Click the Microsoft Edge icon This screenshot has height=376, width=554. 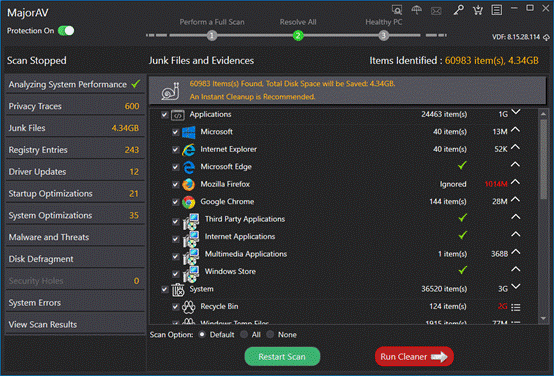click(189, 167)
